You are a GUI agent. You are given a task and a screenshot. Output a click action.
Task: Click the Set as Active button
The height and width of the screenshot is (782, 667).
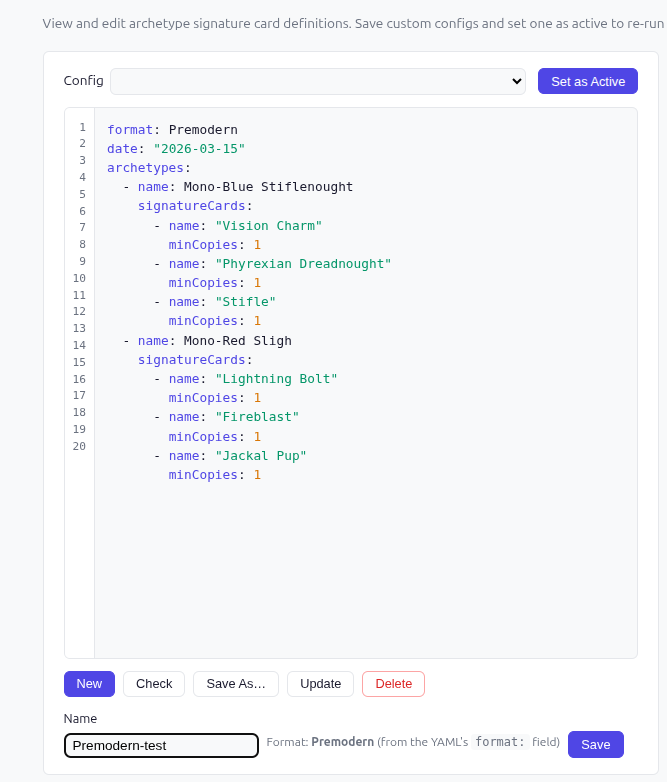pos(588,81)
